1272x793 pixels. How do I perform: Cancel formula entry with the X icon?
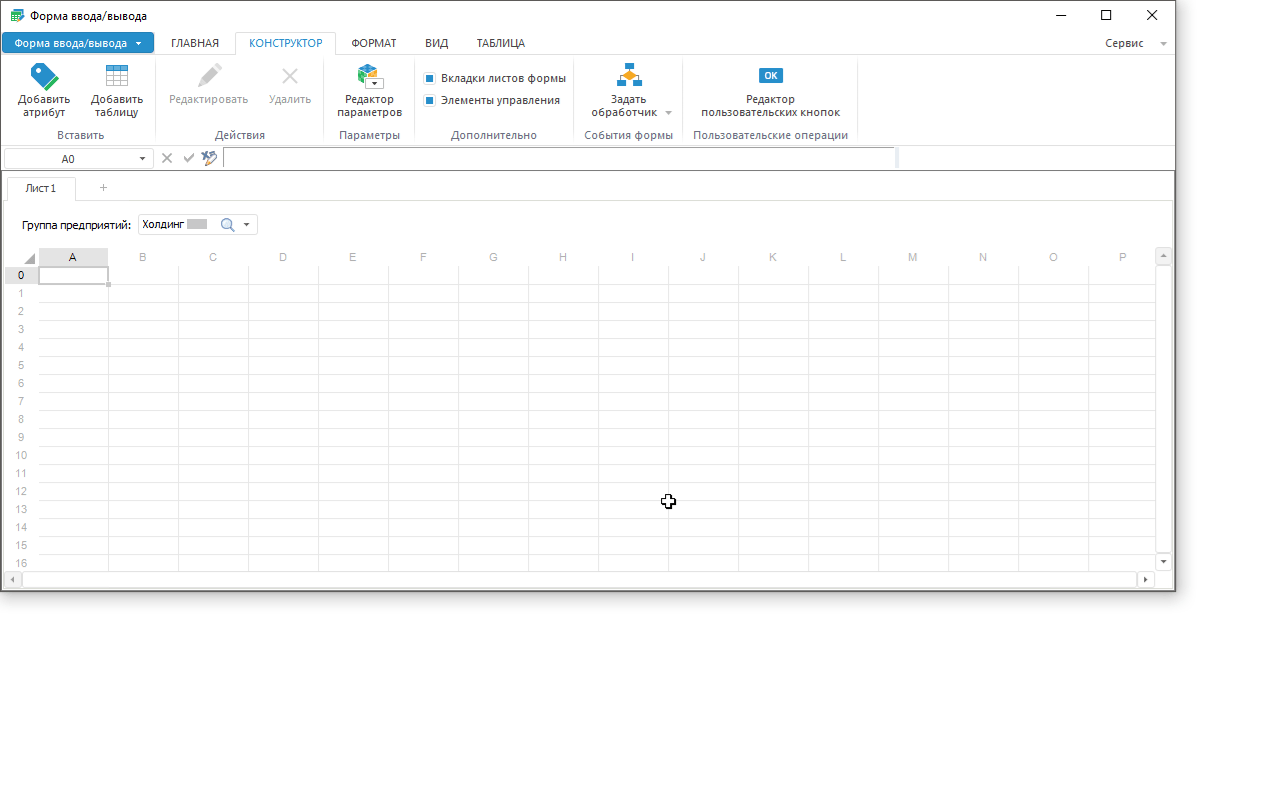tap(167, 158)
